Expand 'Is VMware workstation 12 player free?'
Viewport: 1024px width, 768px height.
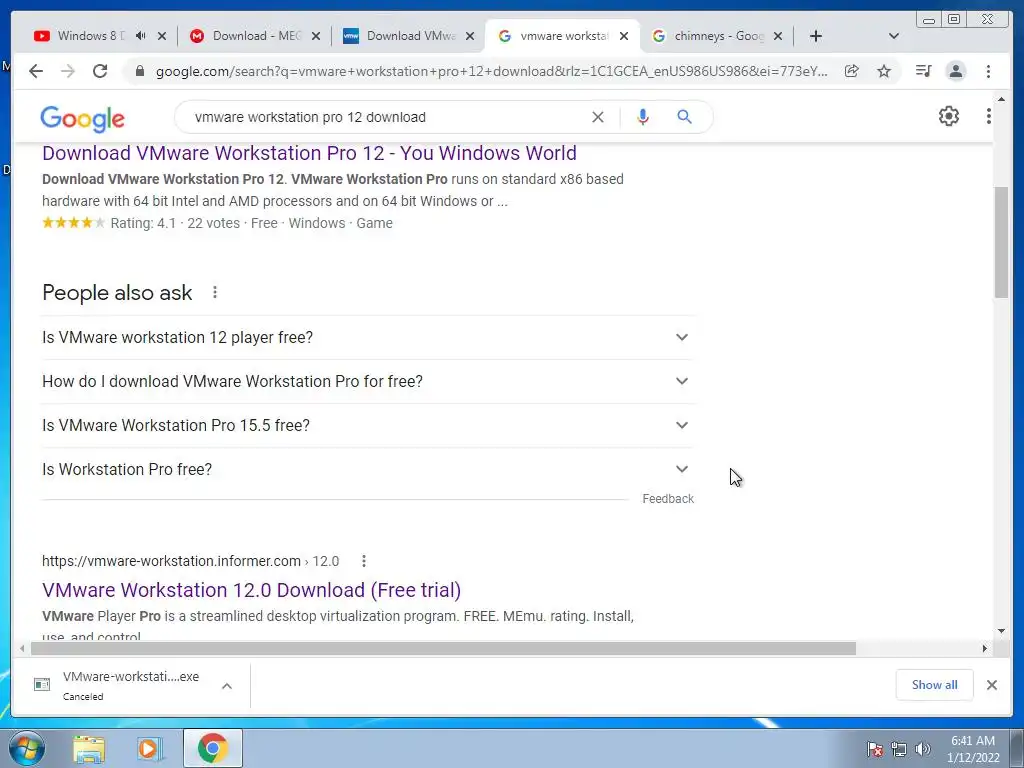368,338
